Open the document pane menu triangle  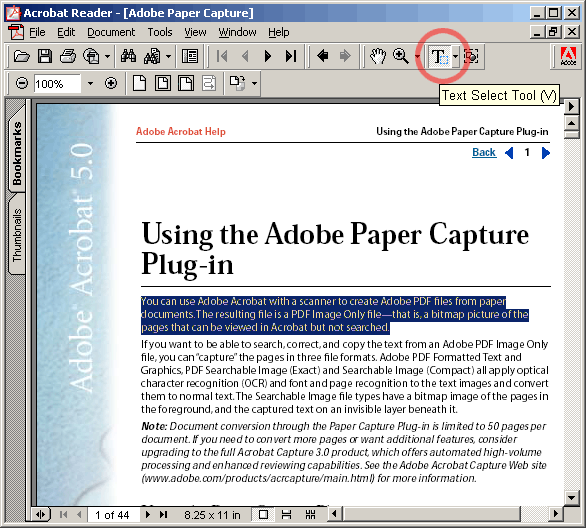pyautogui.click(x=571, y=107)
